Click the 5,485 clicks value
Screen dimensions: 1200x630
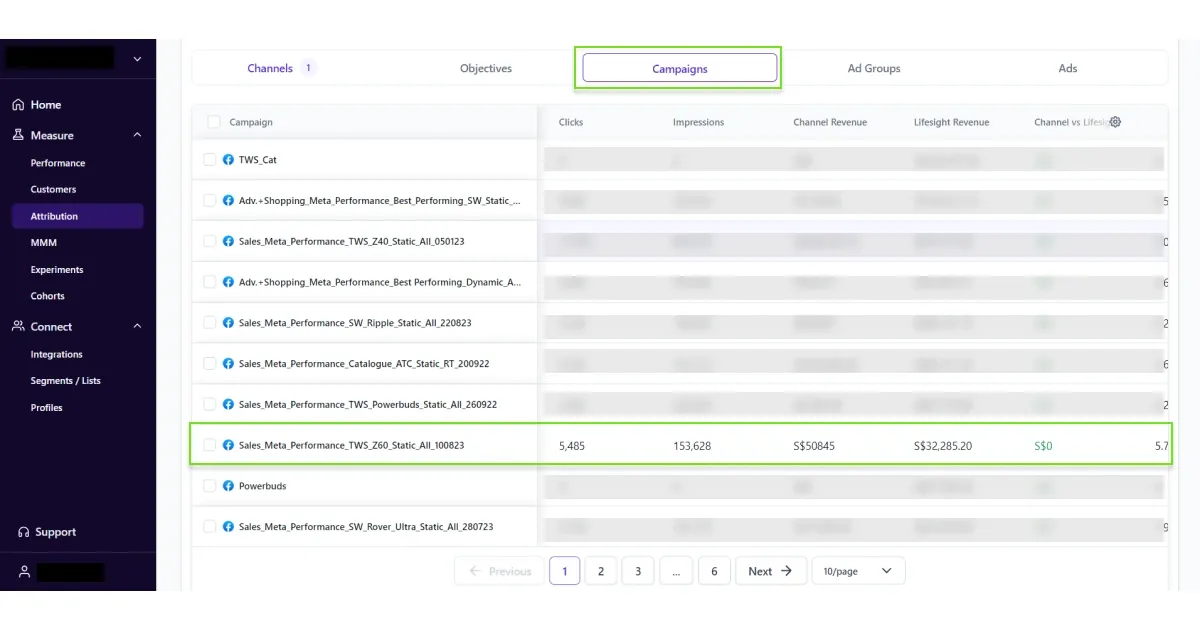point(572,446)
